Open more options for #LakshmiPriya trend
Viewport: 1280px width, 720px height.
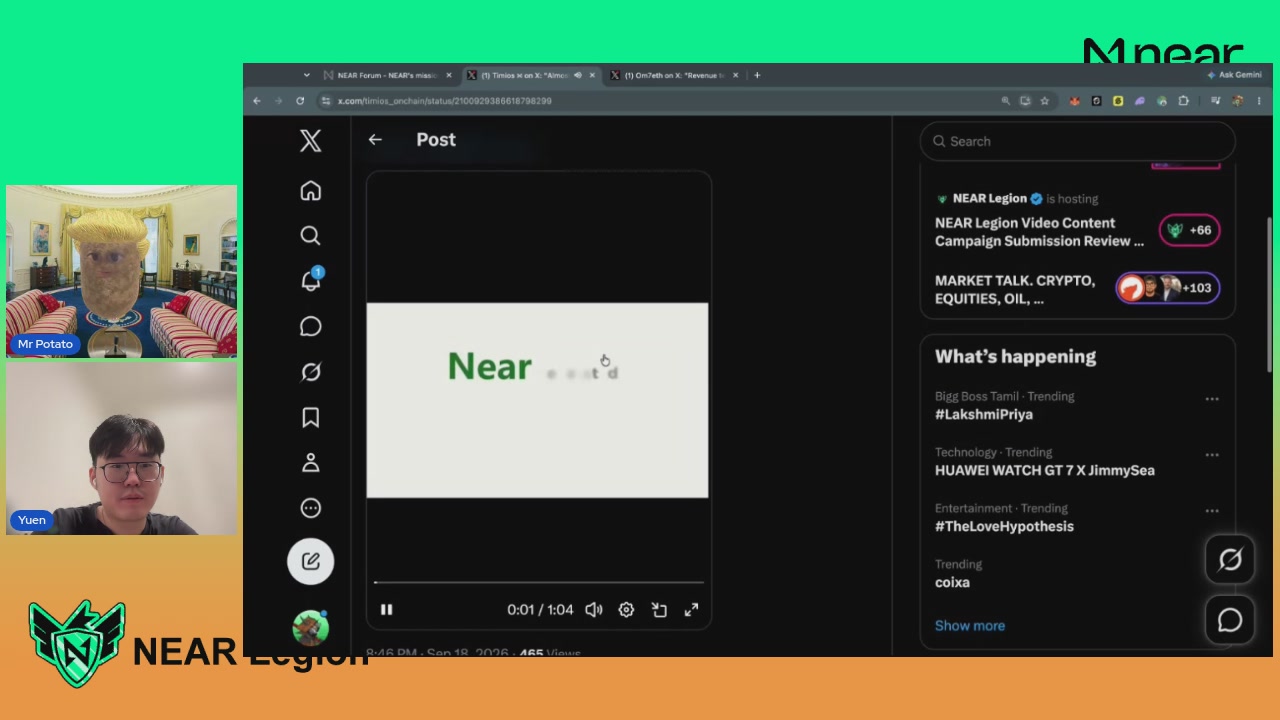click(x=1212, y=399)
